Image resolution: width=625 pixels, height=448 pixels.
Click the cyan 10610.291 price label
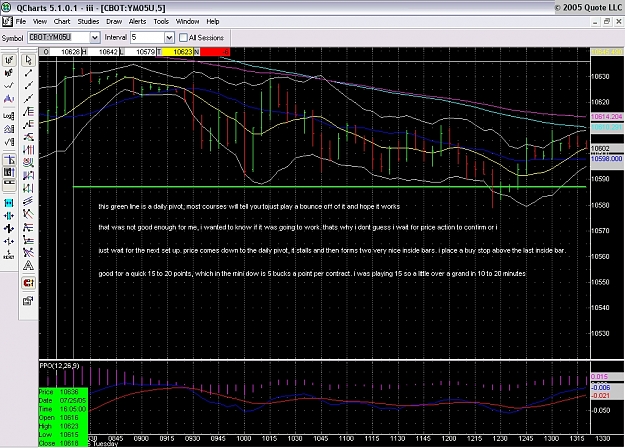pyautogui.click(x=606, y=127)
